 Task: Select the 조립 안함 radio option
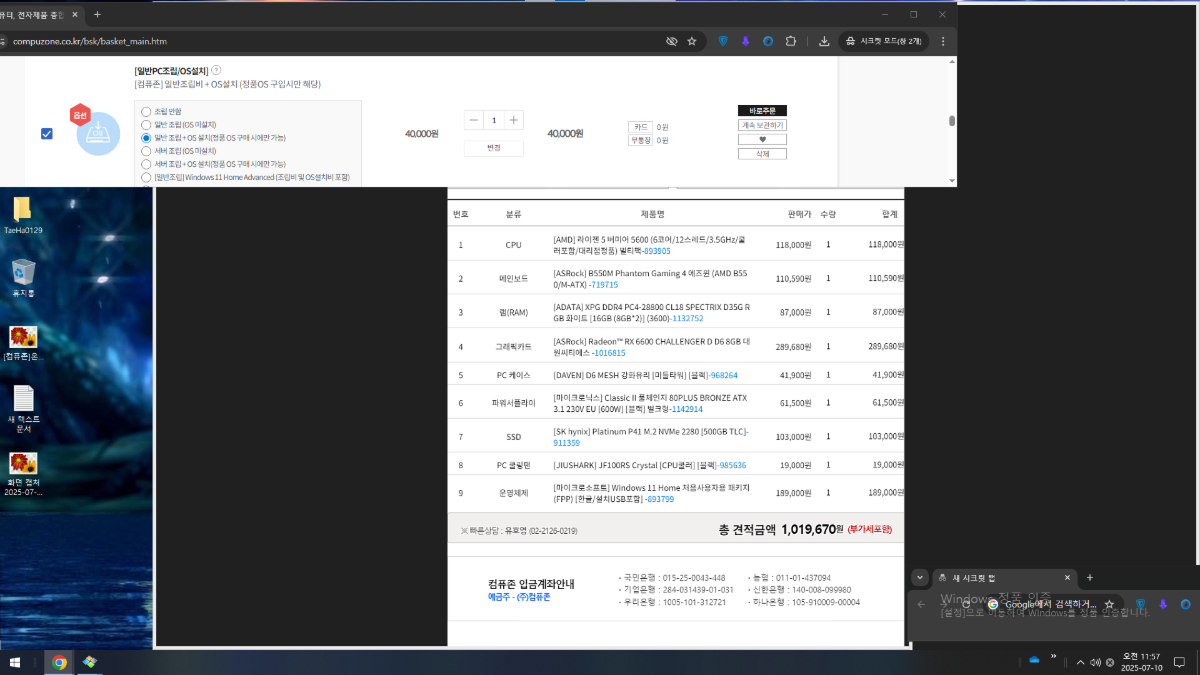(x=146, y=111)
